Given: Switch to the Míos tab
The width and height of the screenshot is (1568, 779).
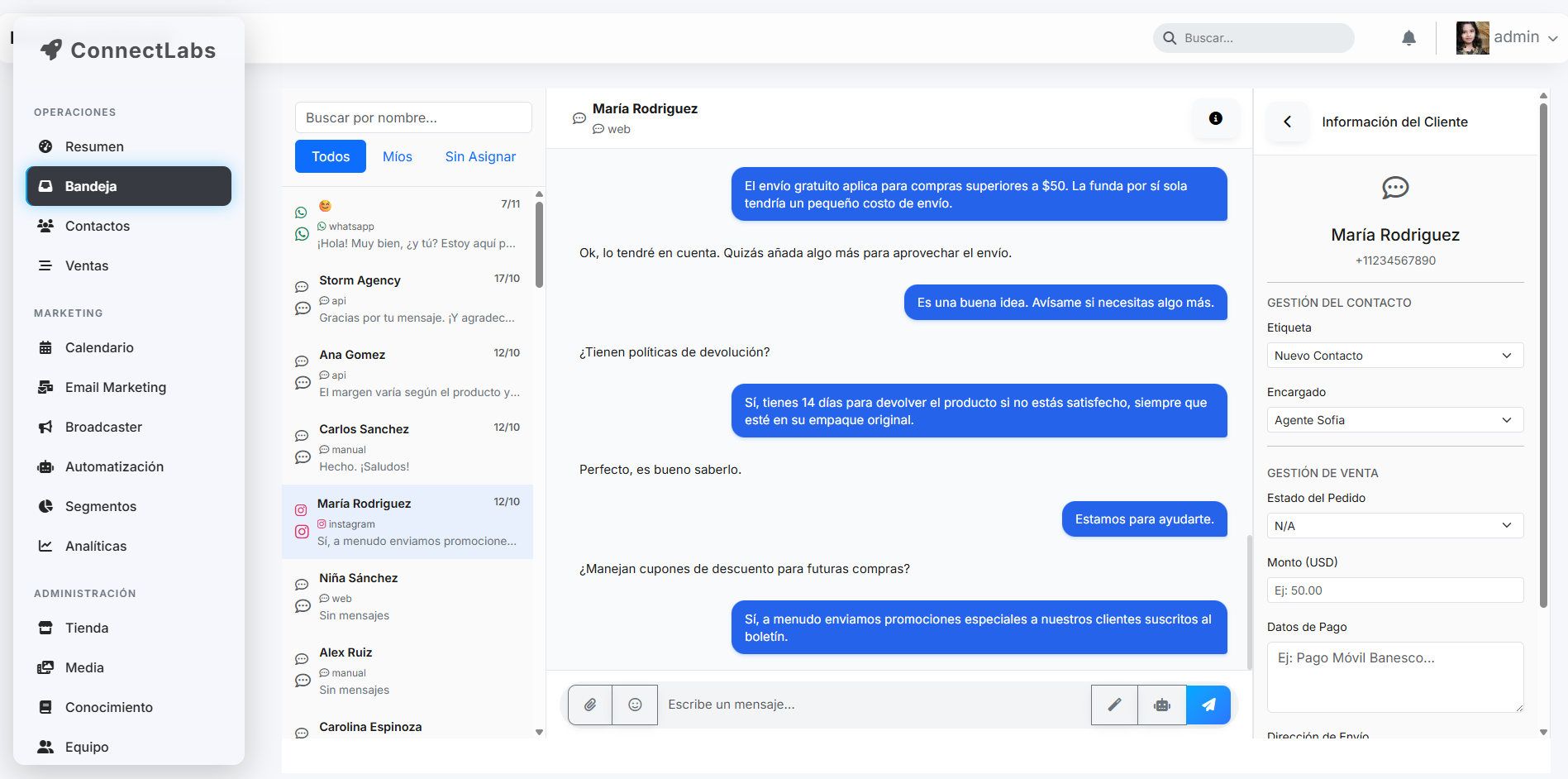Looking at the screenshot, I should pos(397,156).
